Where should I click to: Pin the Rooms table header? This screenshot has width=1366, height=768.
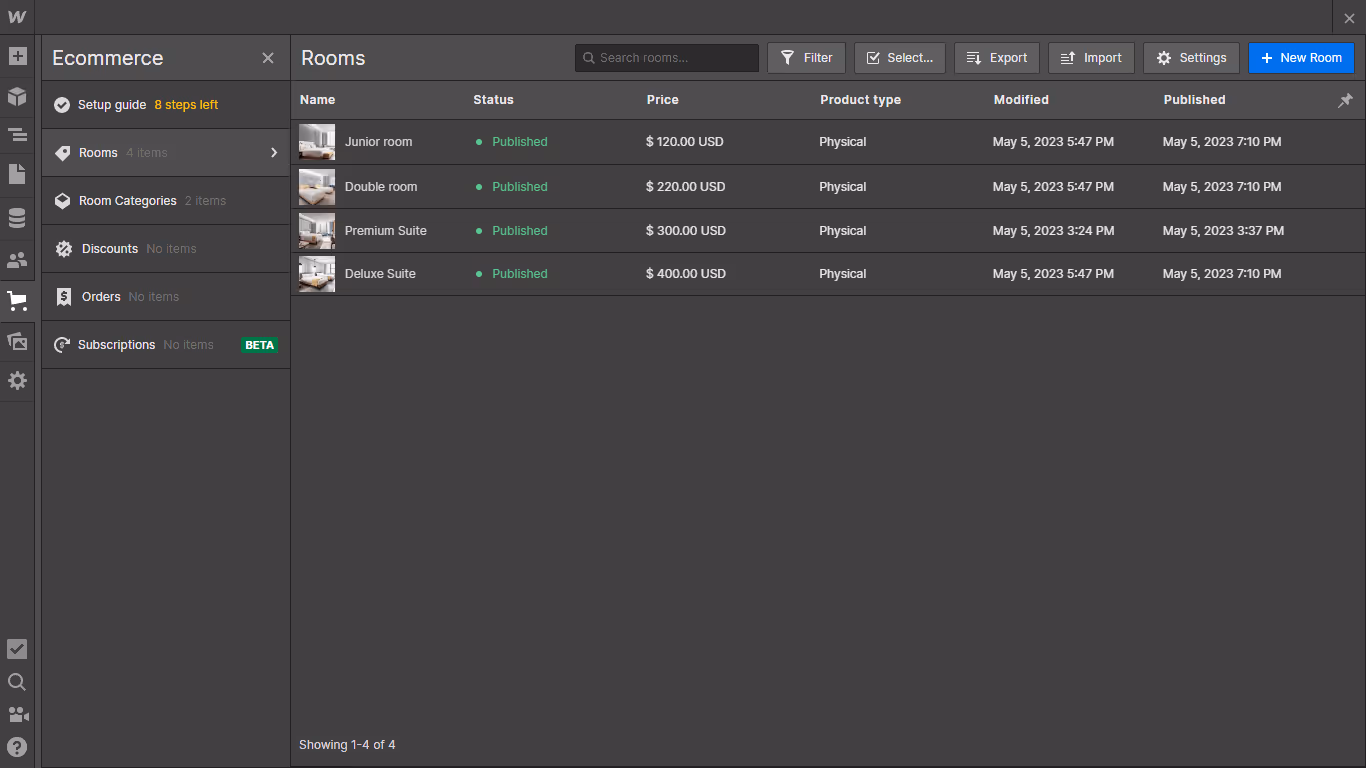pos(1345,100)
